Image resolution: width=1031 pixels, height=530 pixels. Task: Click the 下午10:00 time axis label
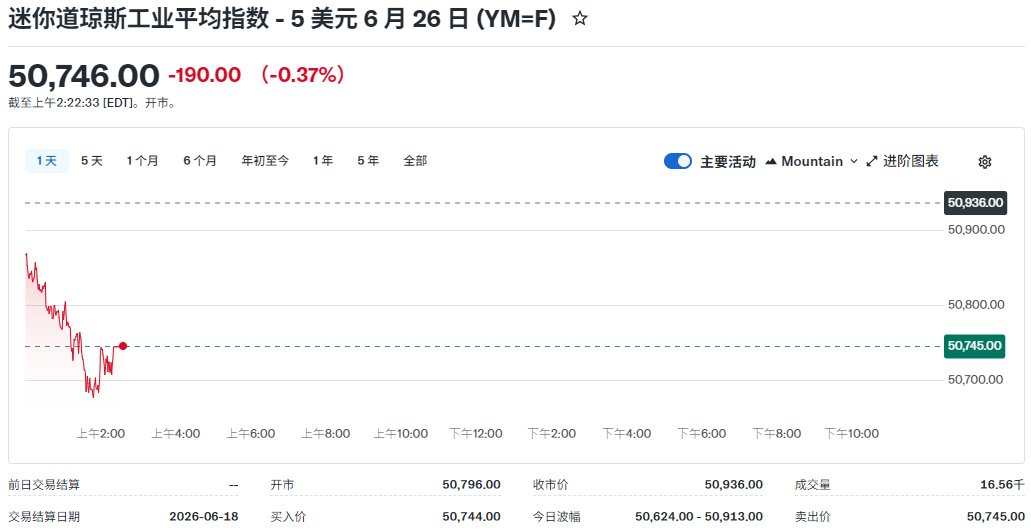point(852,433)
